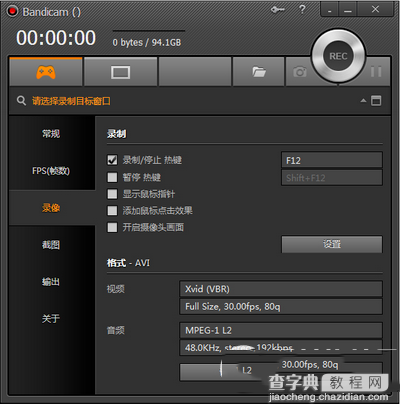Click the search magnifier icon
The height and width of the screenshot is (404, 400).
point(21,100)
